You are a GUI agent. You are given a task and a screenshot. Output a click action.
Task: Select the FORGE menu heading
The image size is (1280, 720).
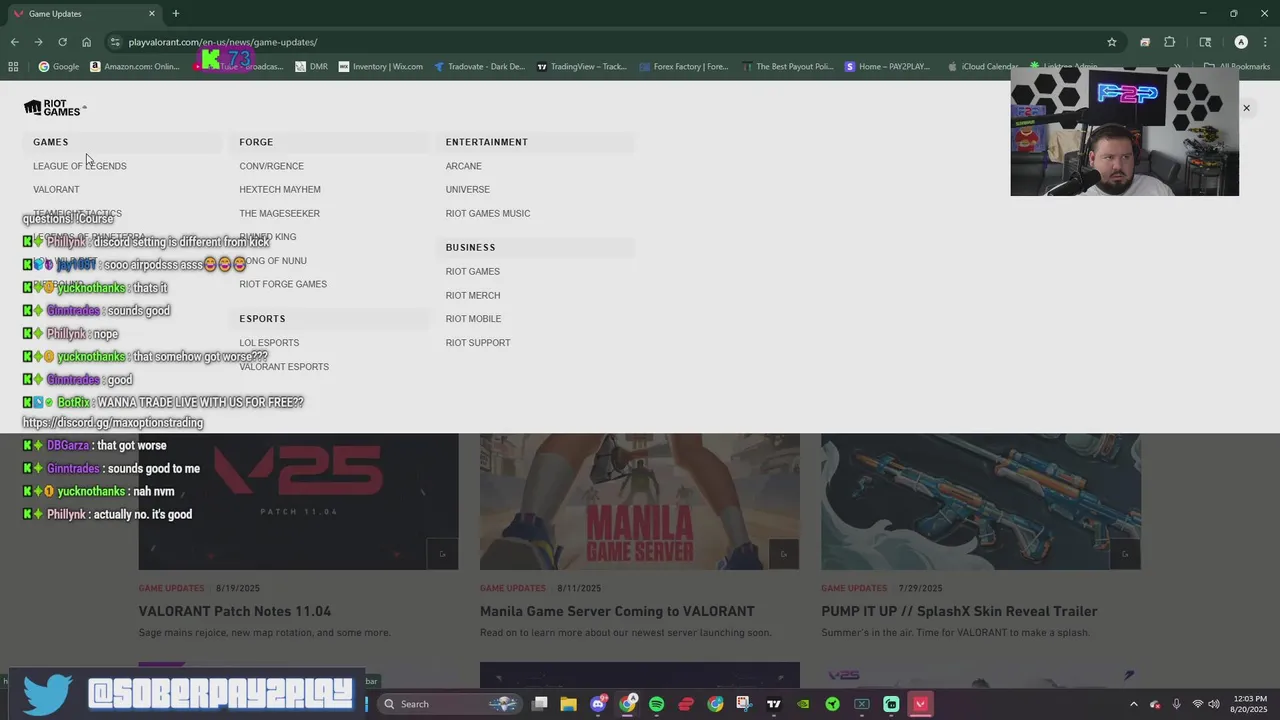pos(256,142)
